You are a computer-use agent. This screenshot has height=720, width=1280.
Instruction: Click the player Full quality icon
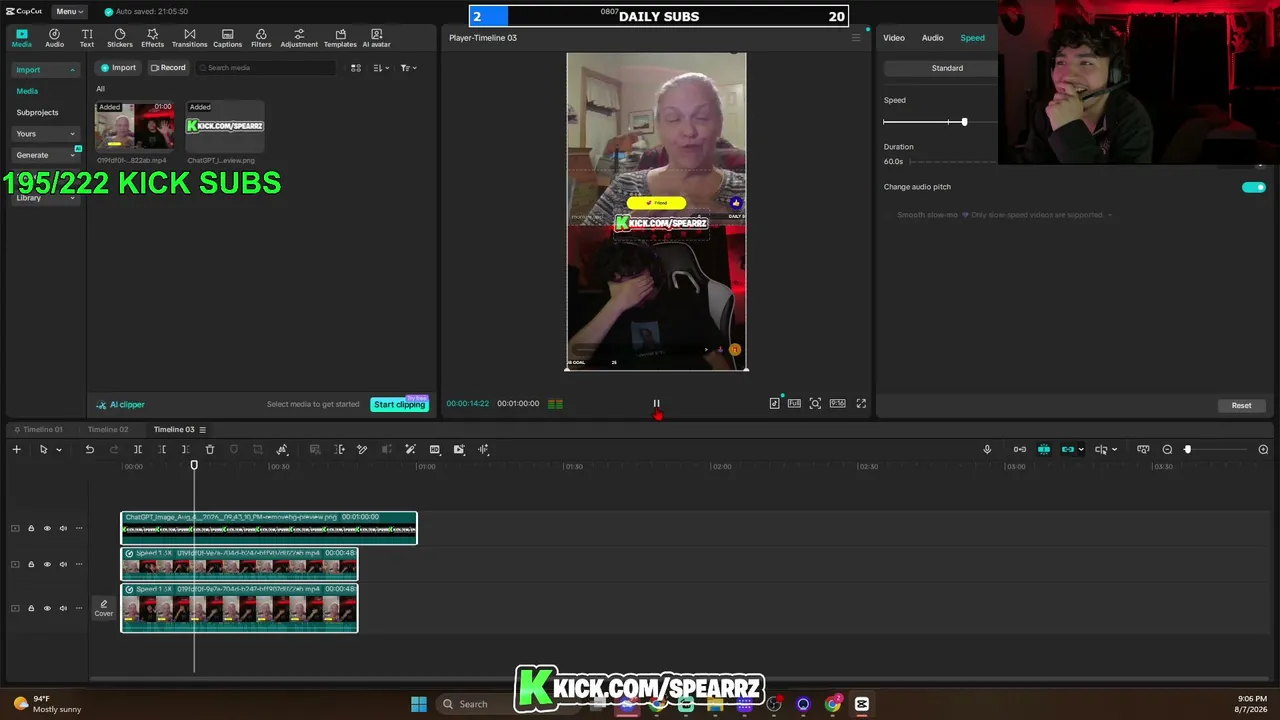pyautogui.click(x=794, y=404)
